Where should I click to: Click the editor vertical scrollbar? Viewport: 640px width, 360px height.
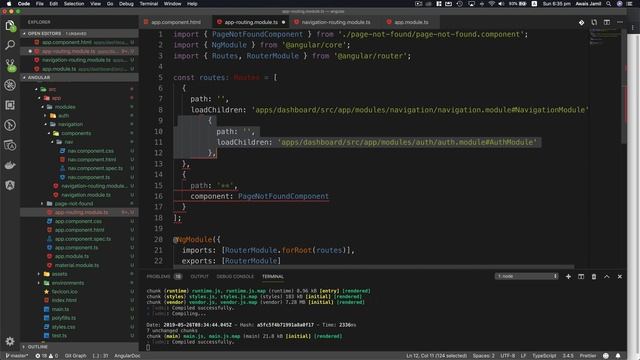(624, 86)
